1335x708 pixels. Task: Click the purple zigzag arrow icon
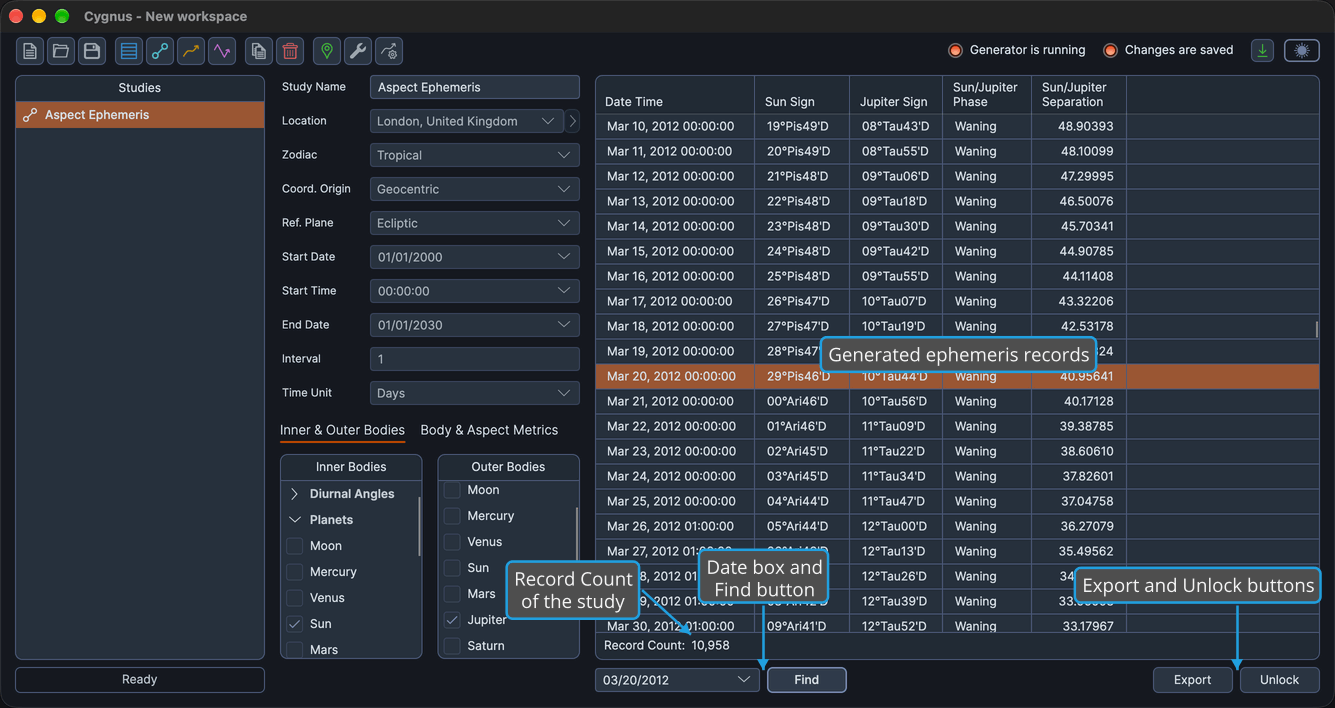tap(222, 51)
